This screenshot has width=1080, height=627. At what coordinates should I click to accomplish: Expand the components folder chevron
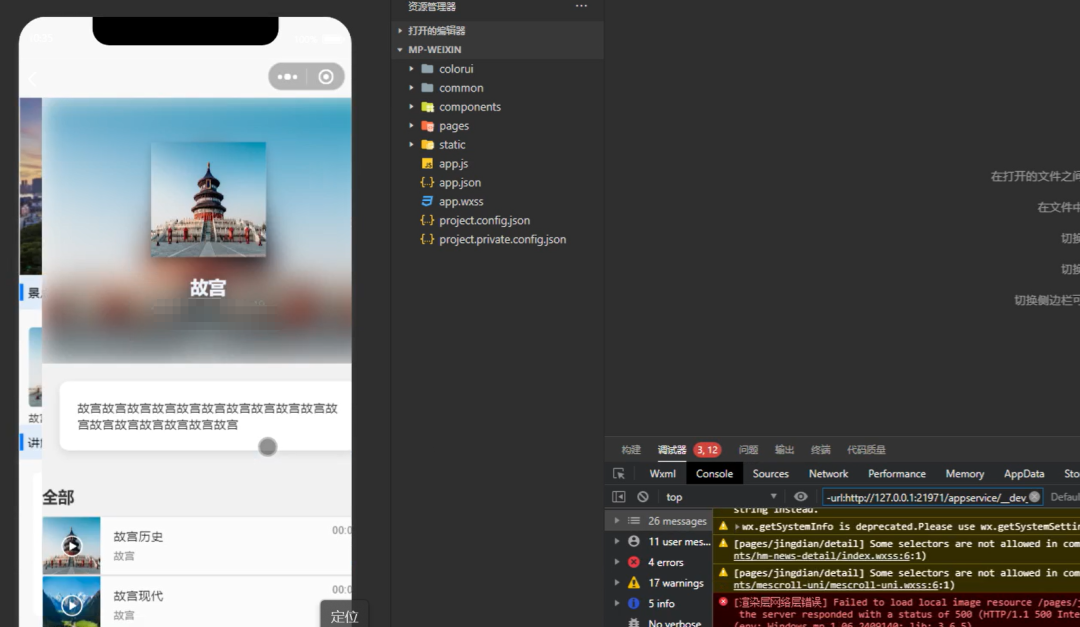tap(411, 107)
